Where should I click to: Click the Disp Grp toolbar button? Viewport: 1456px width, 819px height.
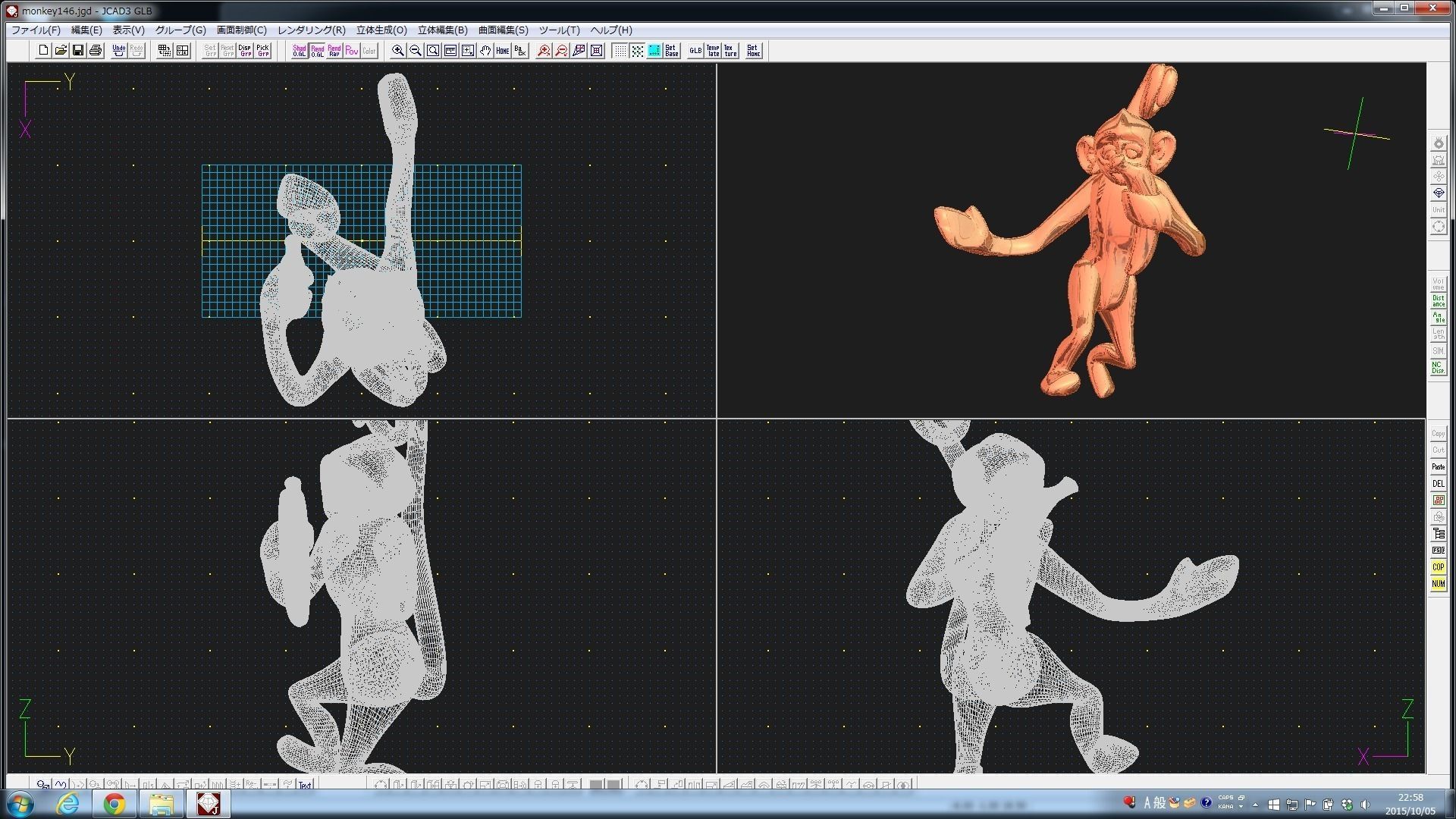coord(245,51)
